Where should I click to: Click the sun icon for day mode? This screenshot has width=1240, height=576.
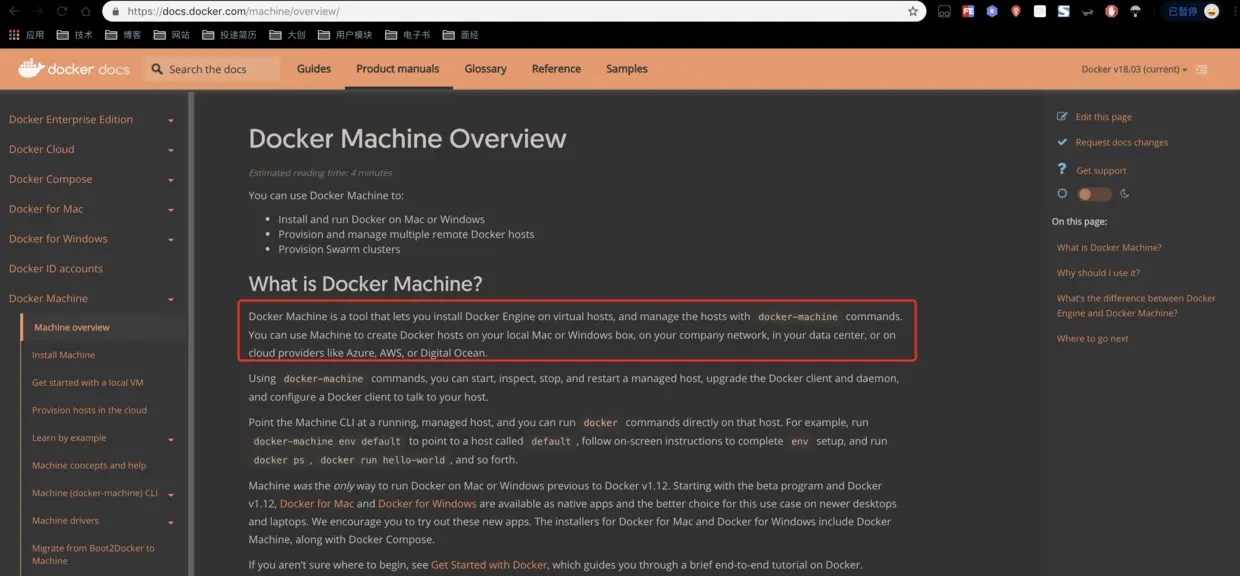(1062, 194)
